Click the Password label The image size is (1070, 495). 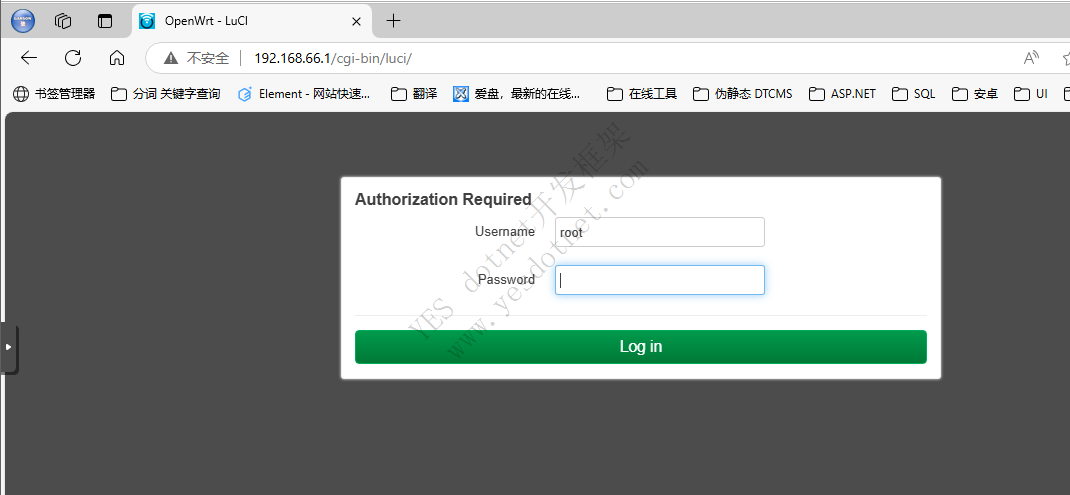pyautogui.click(x=506, y=280)
